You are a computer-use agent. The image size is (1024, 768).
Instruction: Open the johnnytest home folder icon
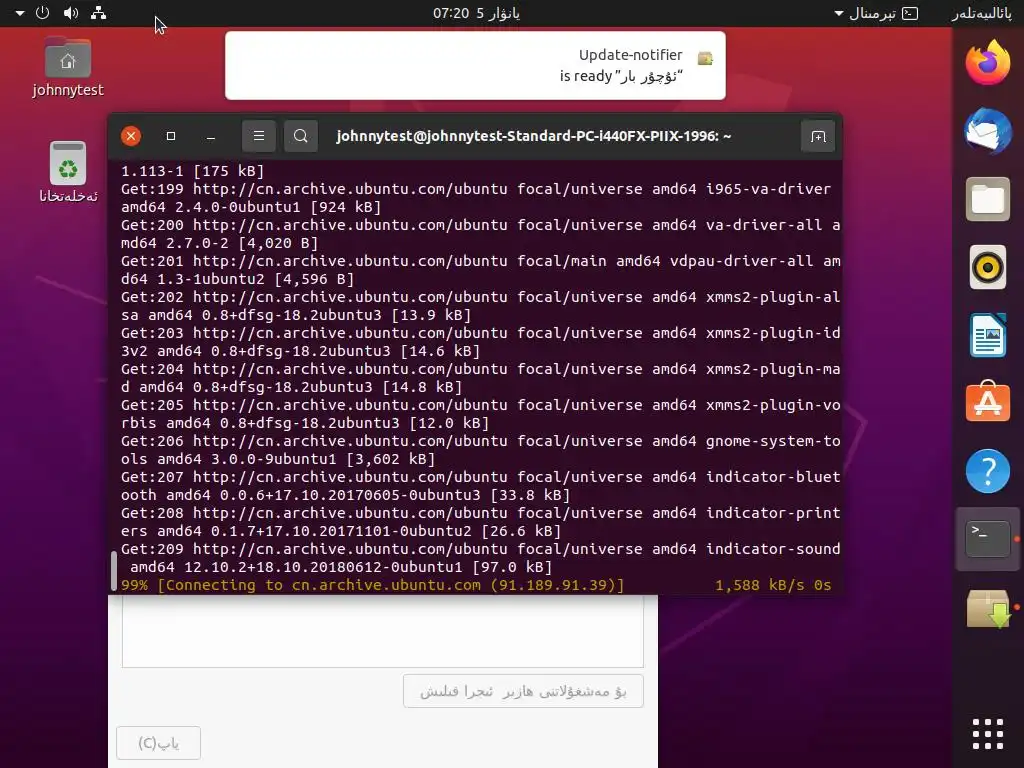coord(68,67)
